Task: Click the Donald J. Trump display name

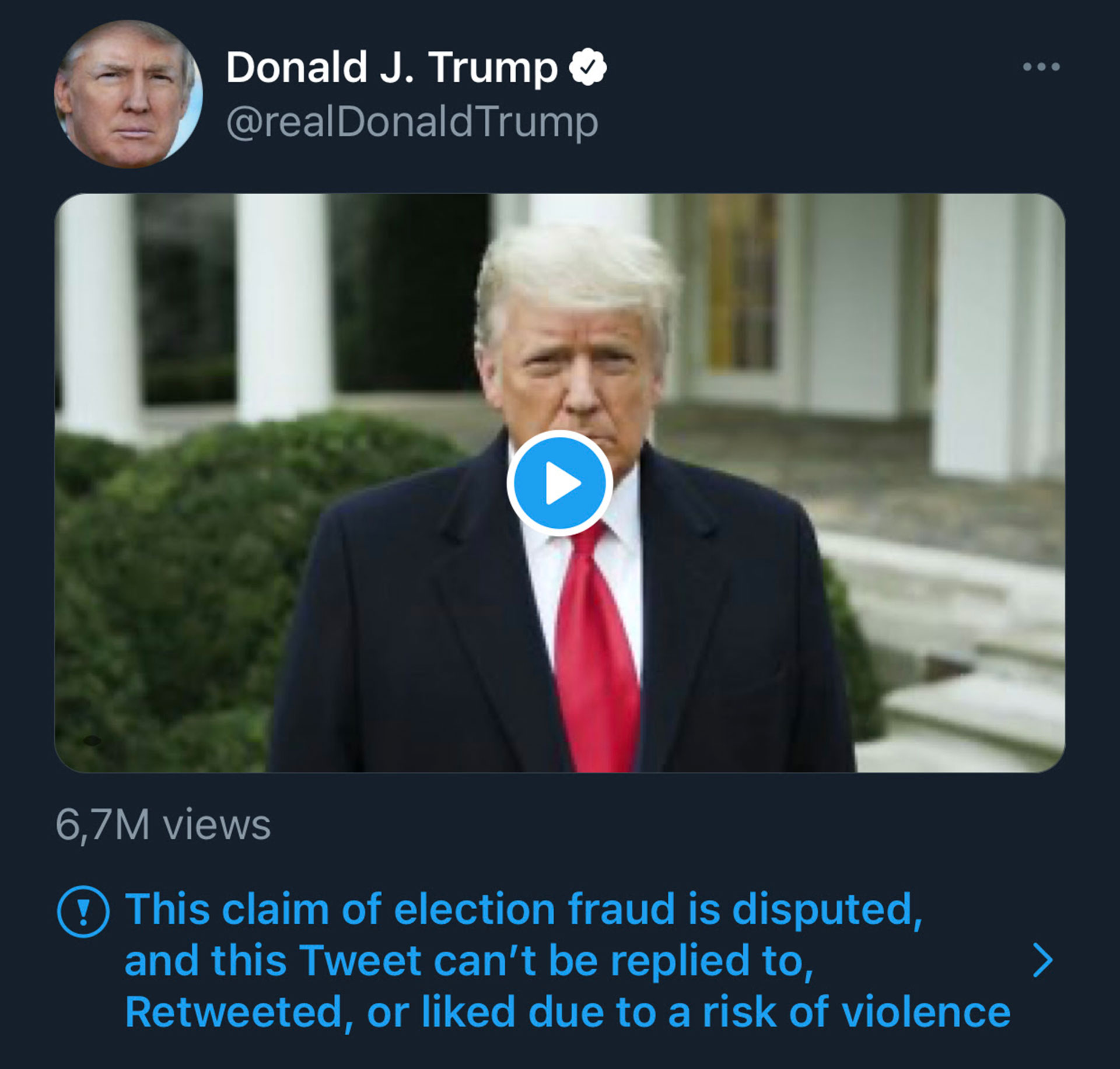Action: pyautogui.click(x=391, y=67)
